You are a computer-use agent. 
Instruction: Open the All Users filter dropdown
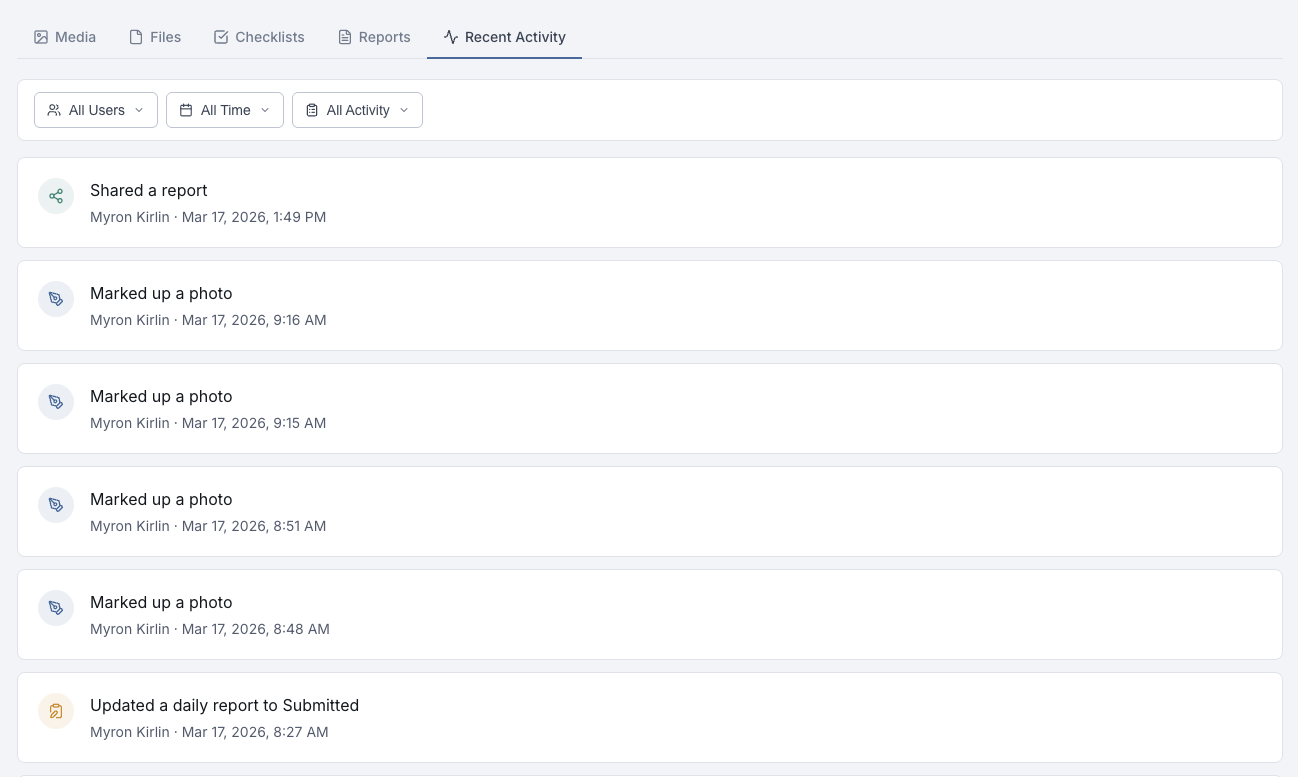click(96, 110)
